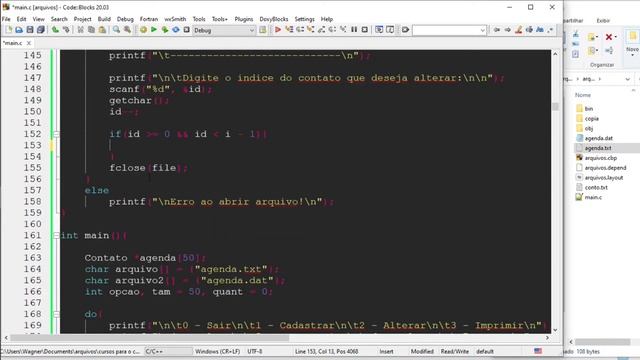Copy selection with the toolbar icon
The height and width of the screenshot is (360, 640).
point(91,30)
